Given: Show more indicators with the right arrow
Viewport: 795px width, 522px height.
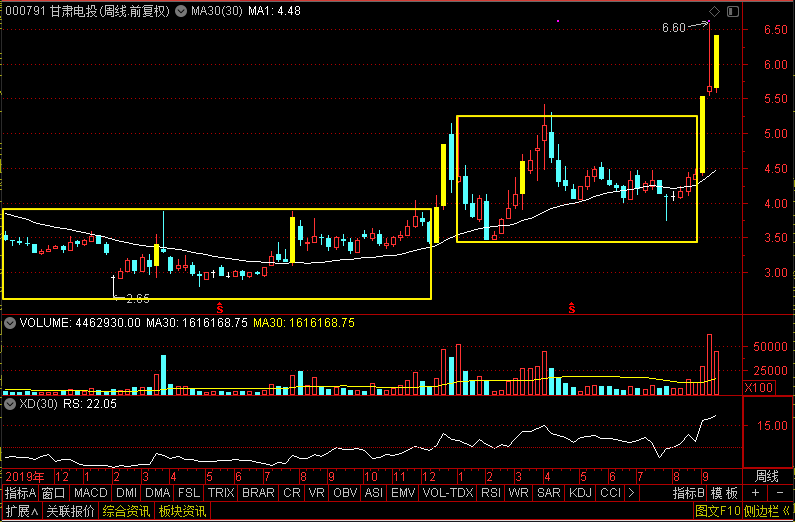Looking at the screenshot, I should pos(632,493).
